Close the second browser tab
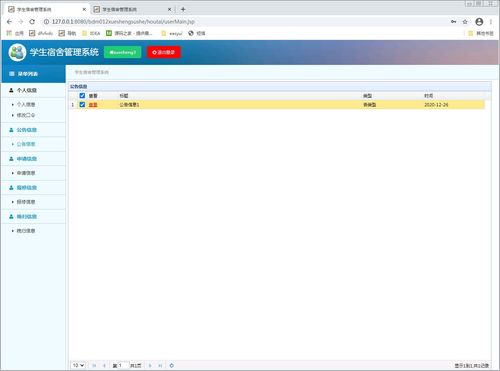The image size is (500, 371). pos(169,9)
